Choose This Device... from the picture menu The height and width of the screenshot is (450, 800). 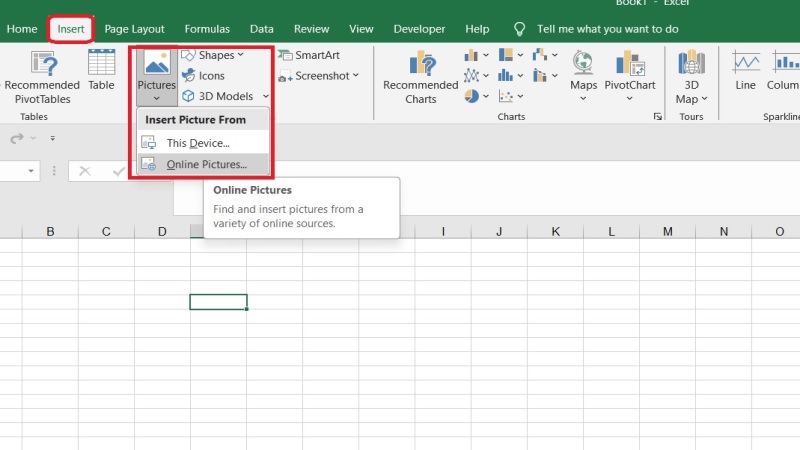tap(203, 143)
